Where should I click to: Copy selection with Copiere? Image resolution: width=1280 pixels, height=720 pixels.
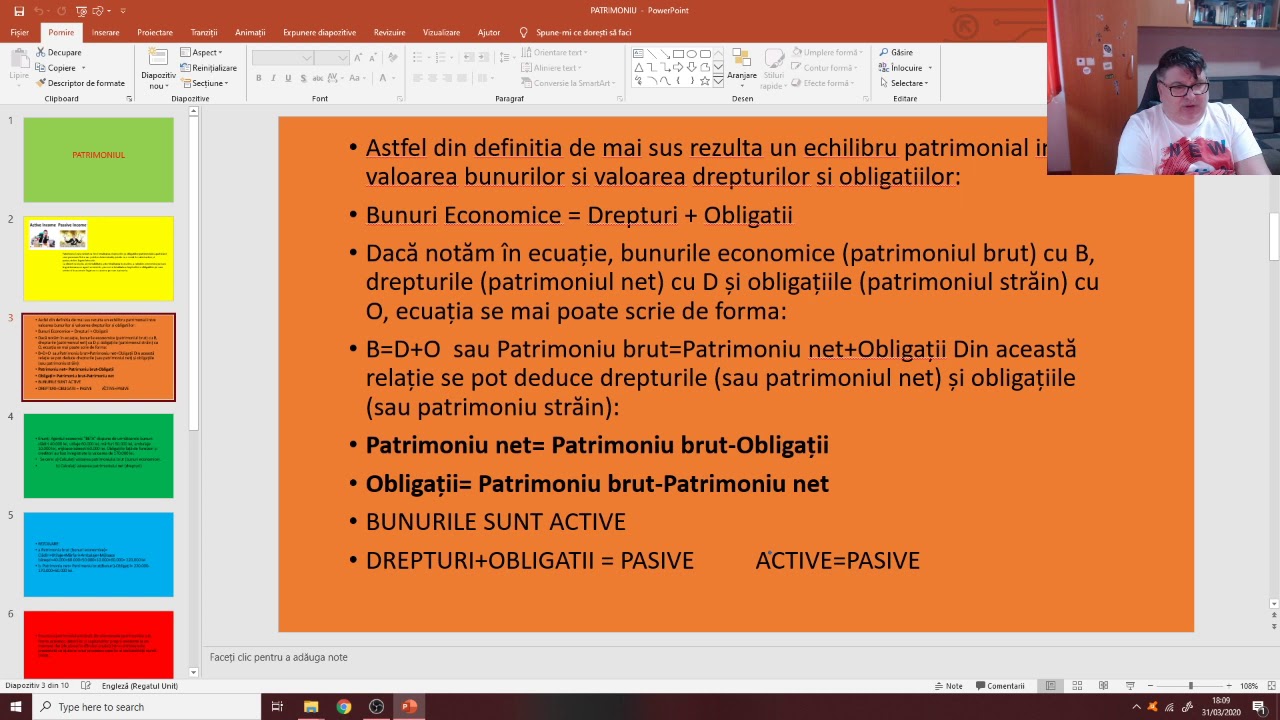56,68
